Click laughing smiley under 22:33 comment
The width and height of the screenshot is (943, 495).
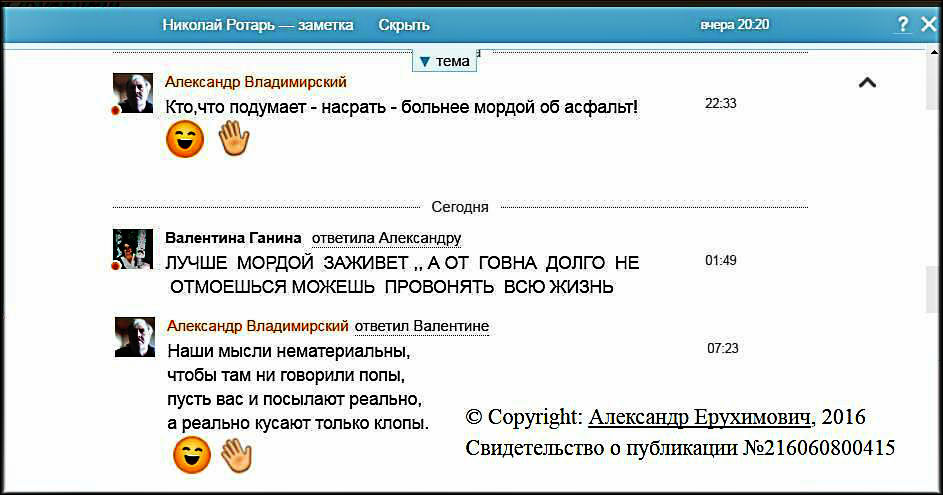(185, 140)
